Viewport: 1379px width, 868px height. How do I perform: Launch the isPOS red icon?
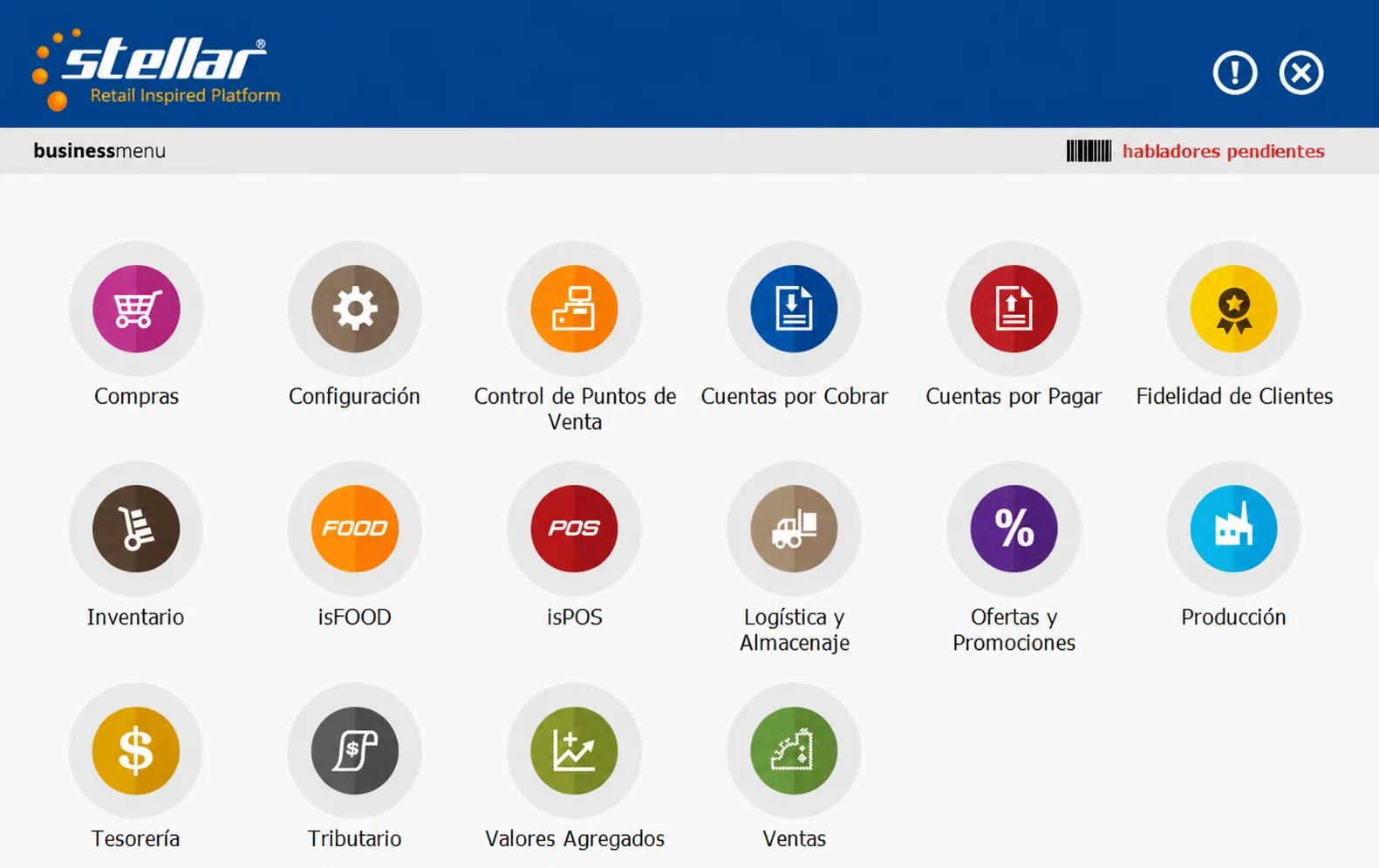click(575, 529)
